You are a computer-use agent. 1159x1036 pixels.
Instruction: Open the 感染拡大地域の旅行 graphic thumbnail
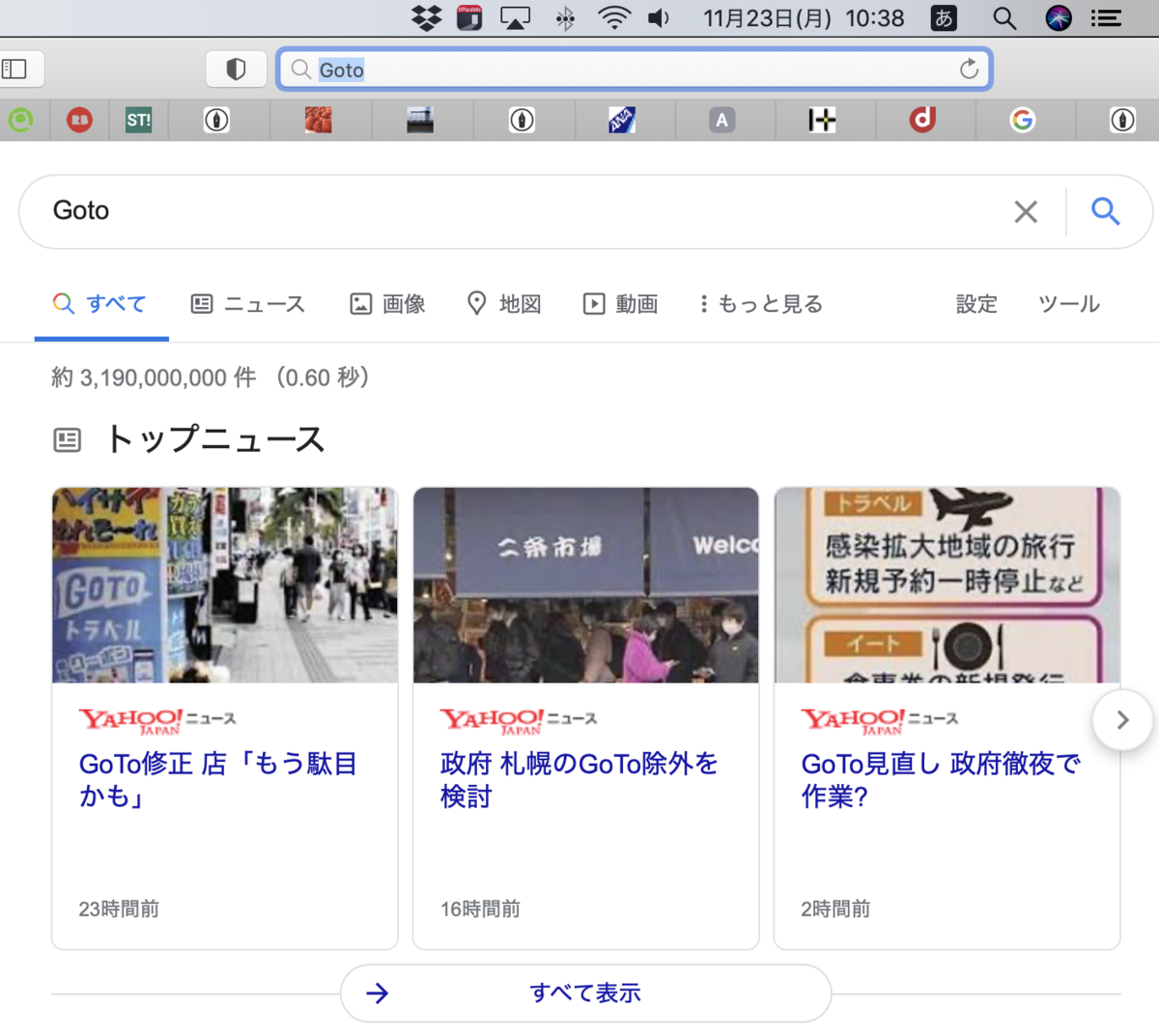947,585
